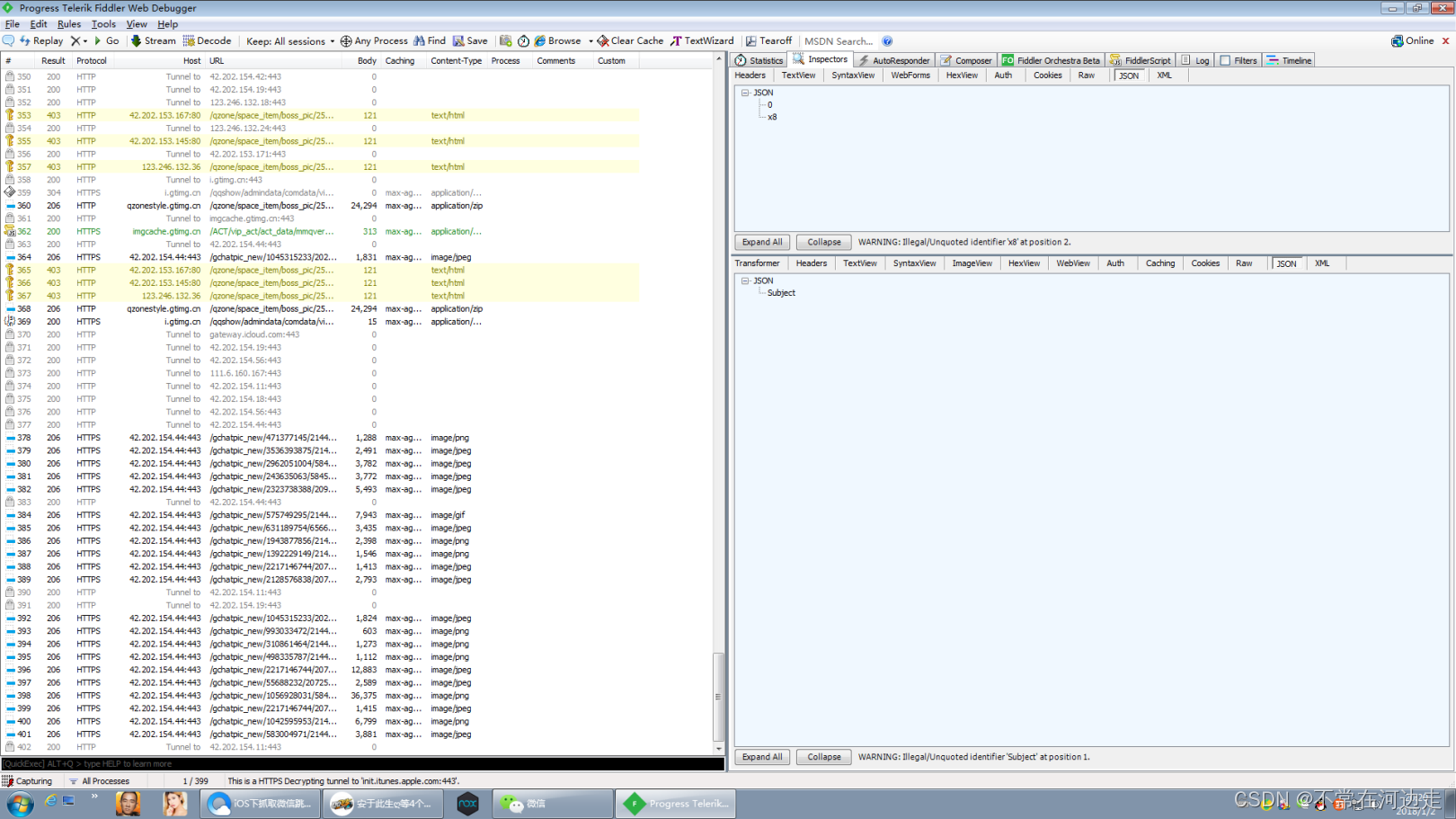Viewport: 1456px width, 819px height.
Task: Open the Tools menu
Action: tap(103, 24)
